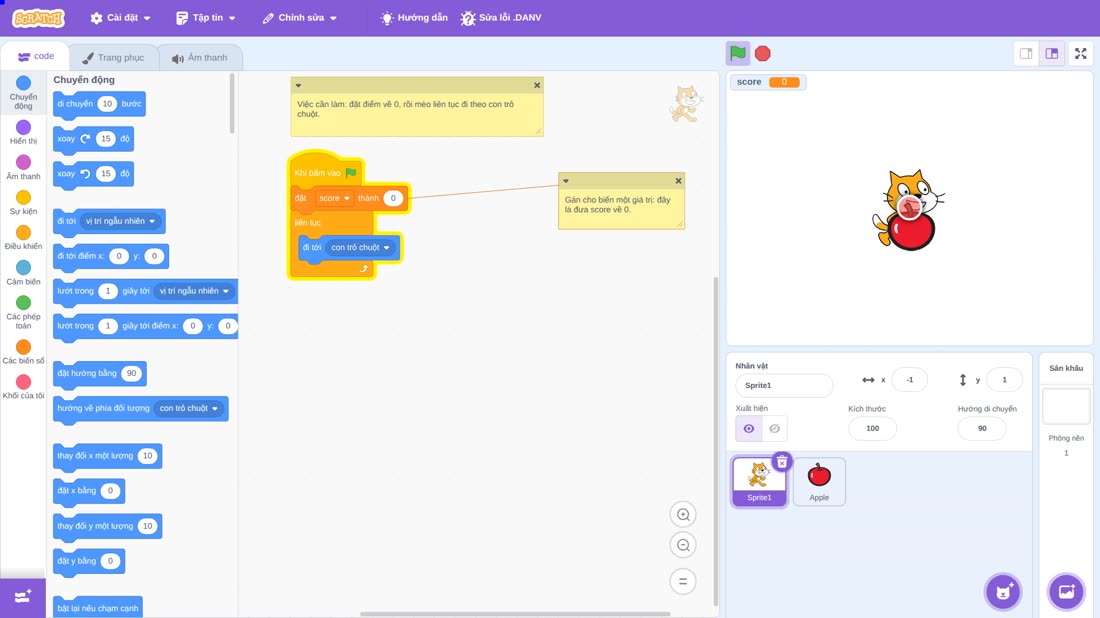Reset workspace zoom to default

683,582
